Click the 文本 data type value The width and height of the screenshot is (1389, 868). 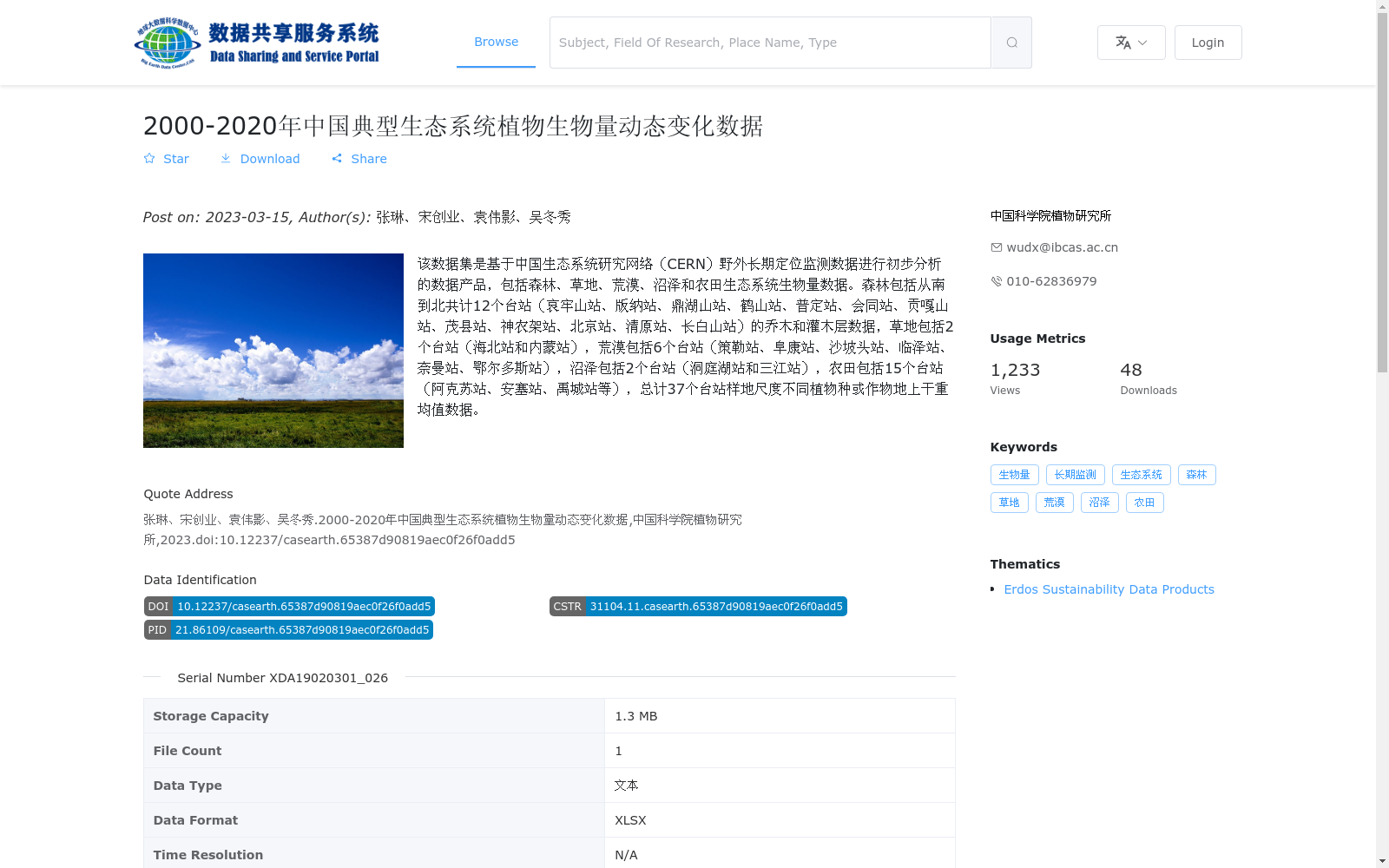627,786
